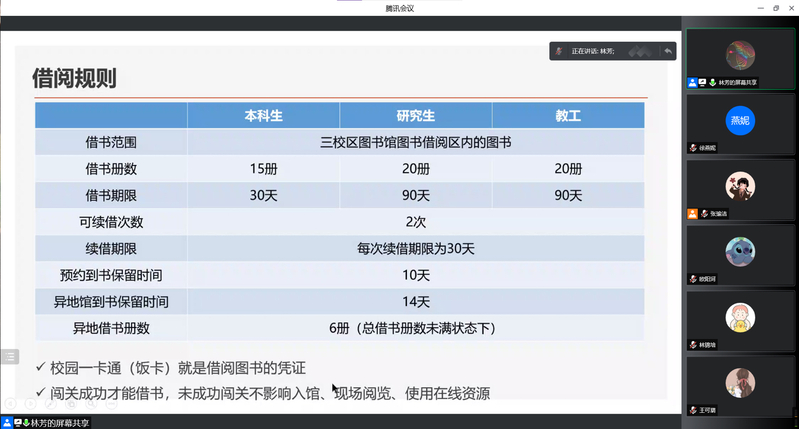799x429 pixels.
Task: Click the muted mic icon in speaker bar
Action: point(560,50)
